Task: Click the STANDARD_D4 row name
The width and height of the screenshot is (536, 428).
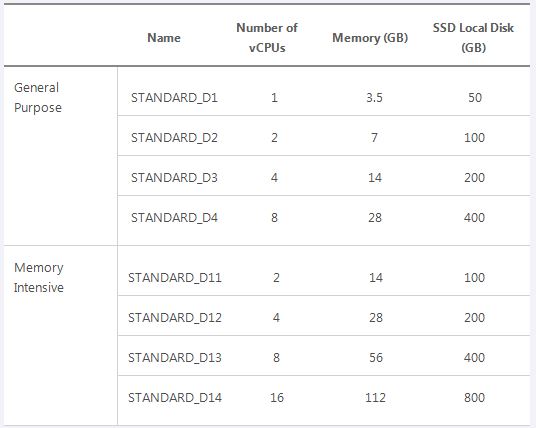Action: pyautogui.click(x=174, y=218)
